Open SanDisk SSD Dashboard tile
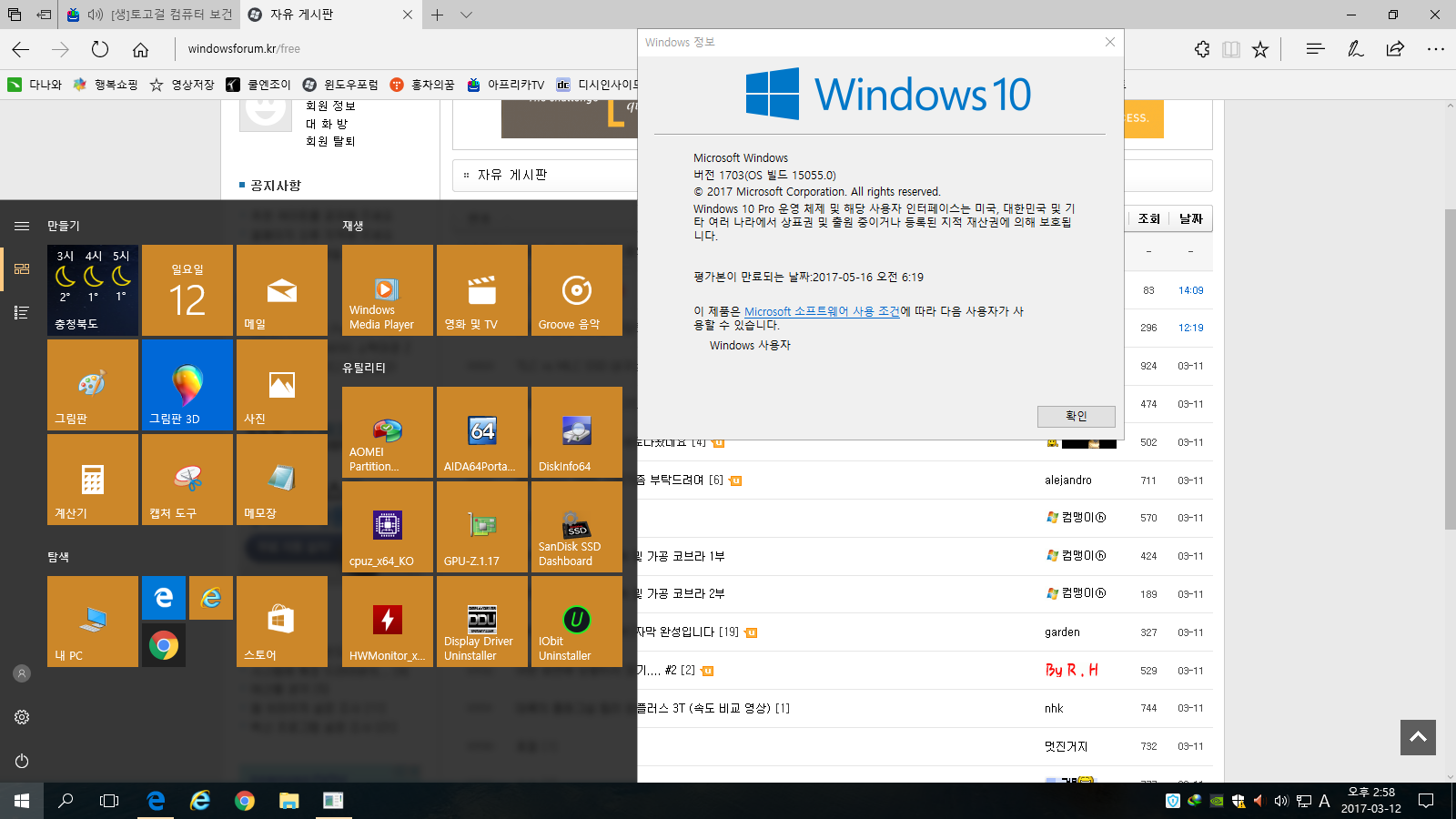1456x819 pixels. (x=577, y=527)
